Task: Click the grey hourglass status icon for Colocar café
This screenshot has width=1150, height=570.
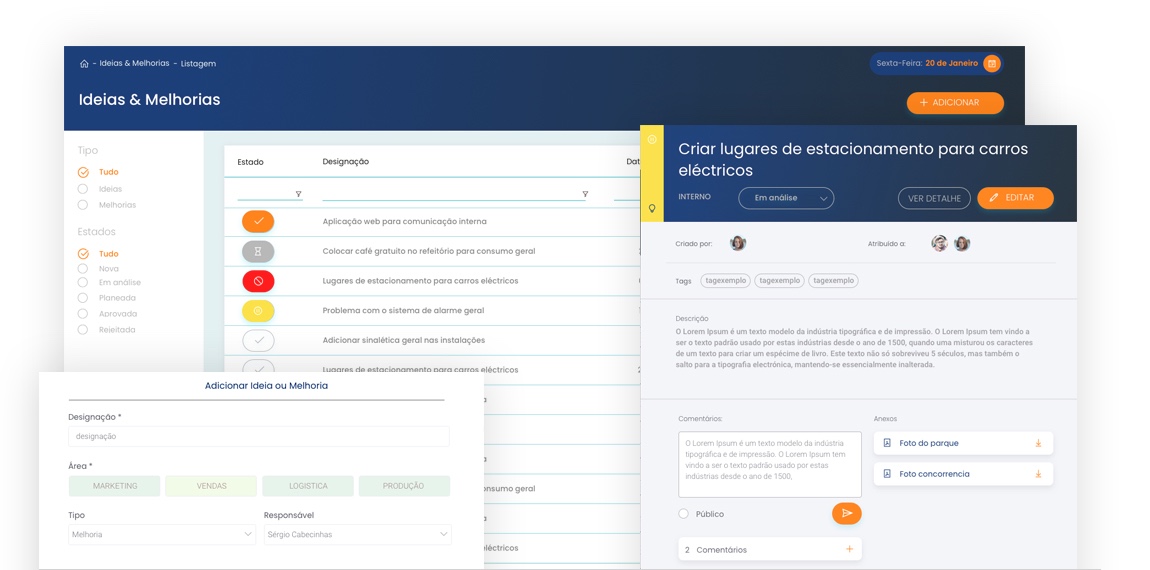Action: click(258, 251)
